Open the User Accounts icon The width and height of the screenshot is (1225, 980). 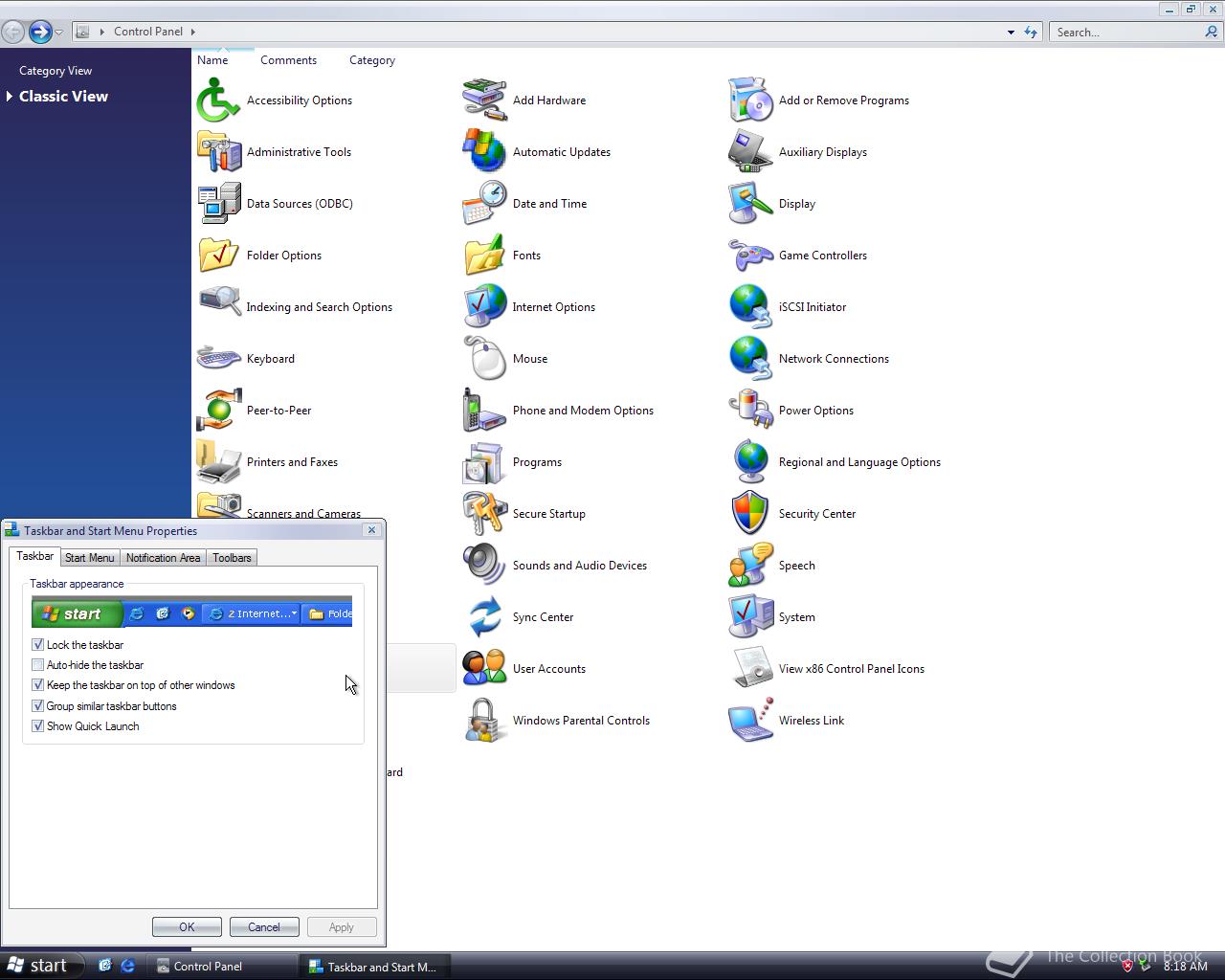coord(485,669)
